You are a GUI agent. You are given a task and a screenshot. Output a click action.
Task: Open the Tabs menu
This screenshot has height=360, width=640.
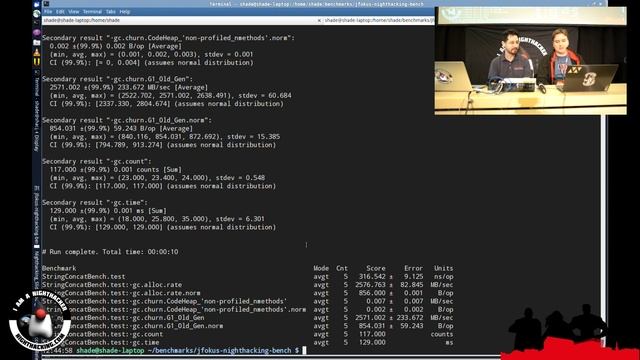(111, 11)
